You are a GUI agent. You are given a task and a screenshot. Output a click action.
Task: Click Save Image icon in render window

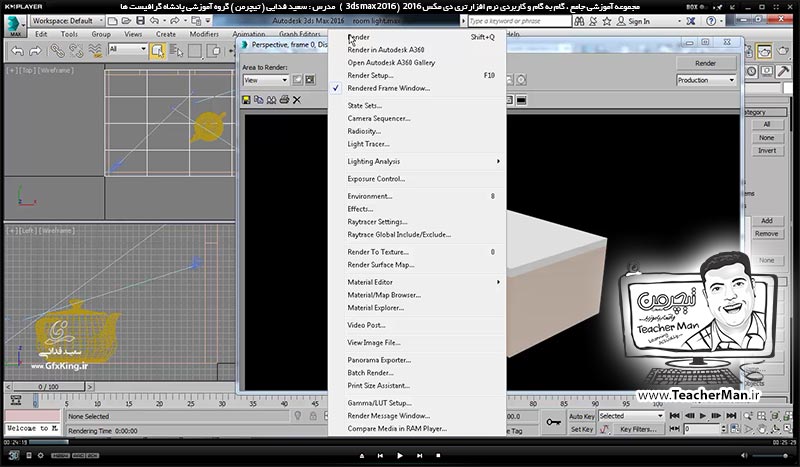coord(246,100)
